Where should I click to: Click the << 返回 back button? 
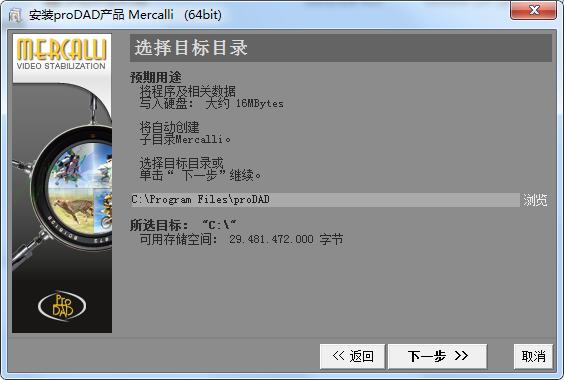point(352,356)
